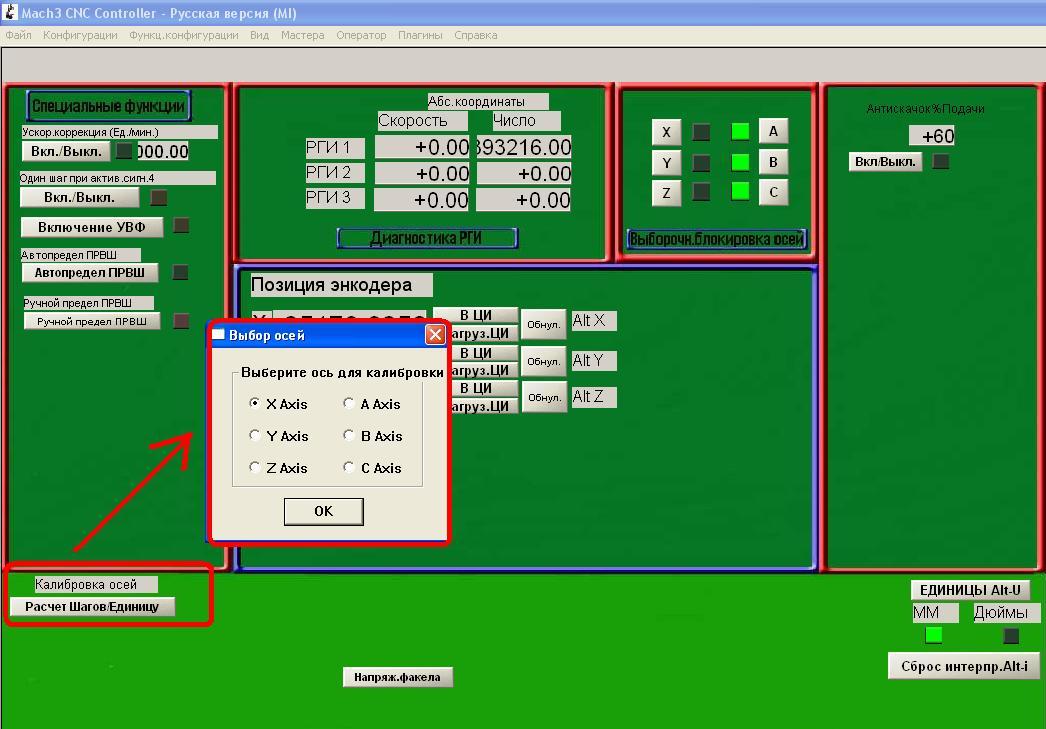This screenshot has width=1046, height=729.
Task: Click the B axis lock button
Action: click(773, 161)
